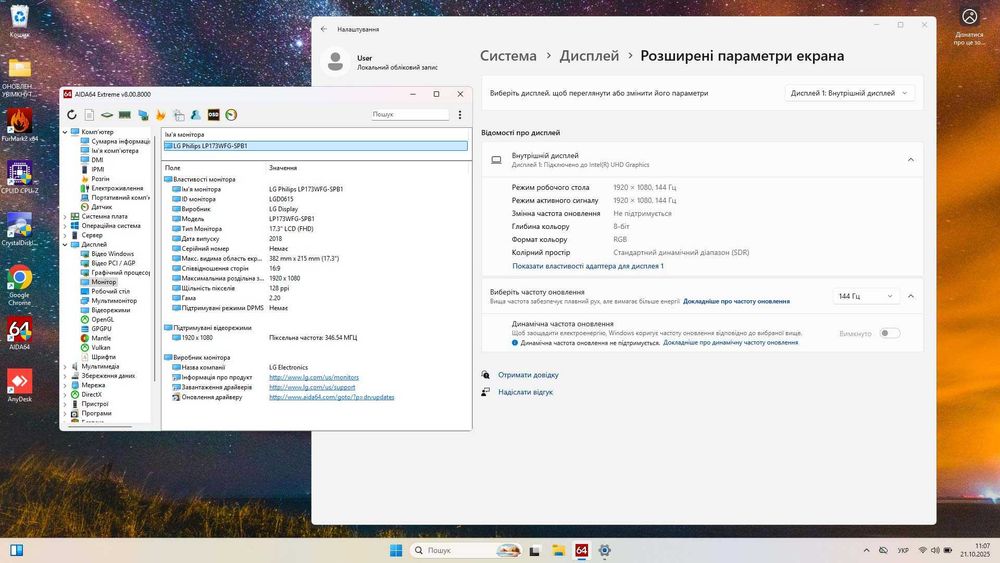
Task: Show hidden tray icons chevron
Action: [x=866, y=550]
